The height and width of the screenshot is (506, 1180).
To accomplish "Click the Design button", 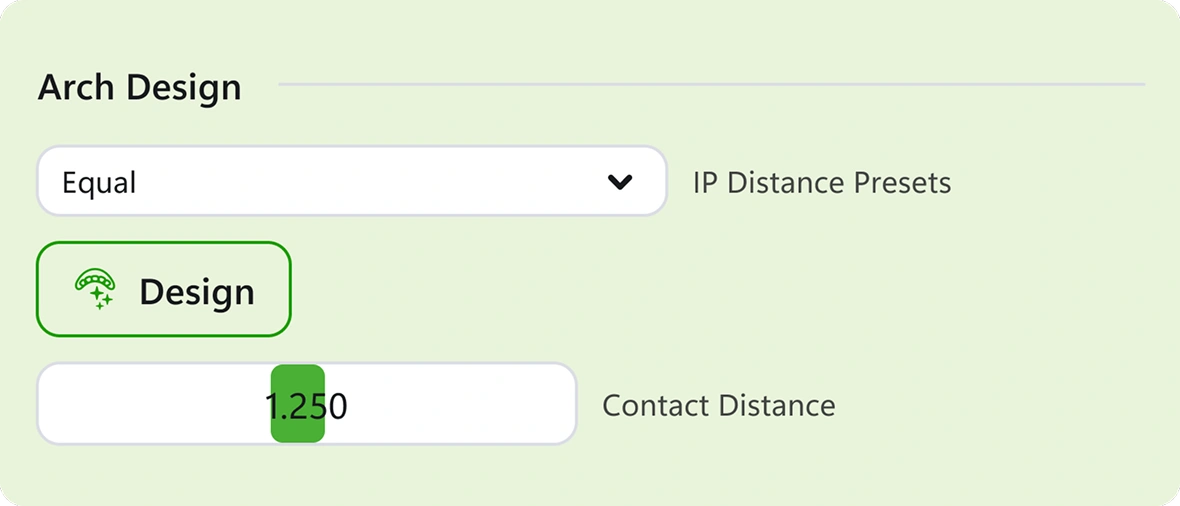I will 163,289.
